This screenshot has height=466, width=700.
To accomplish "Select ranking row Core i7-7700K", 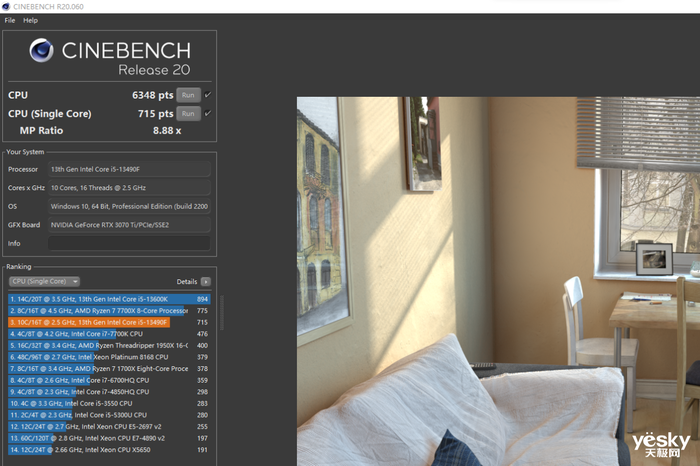I will coord(109,334).
